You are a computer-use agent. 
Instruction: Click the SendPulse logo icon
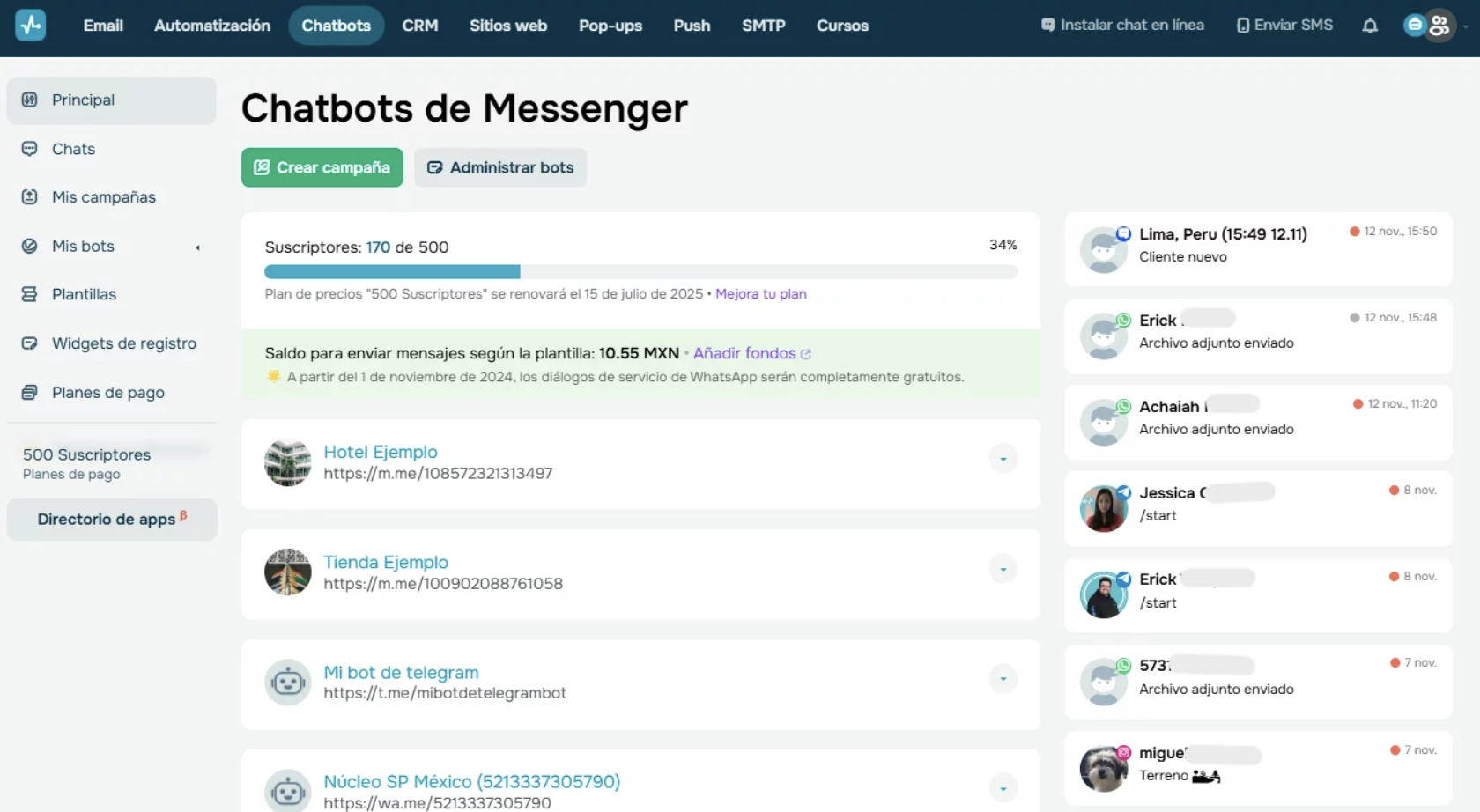31,25
